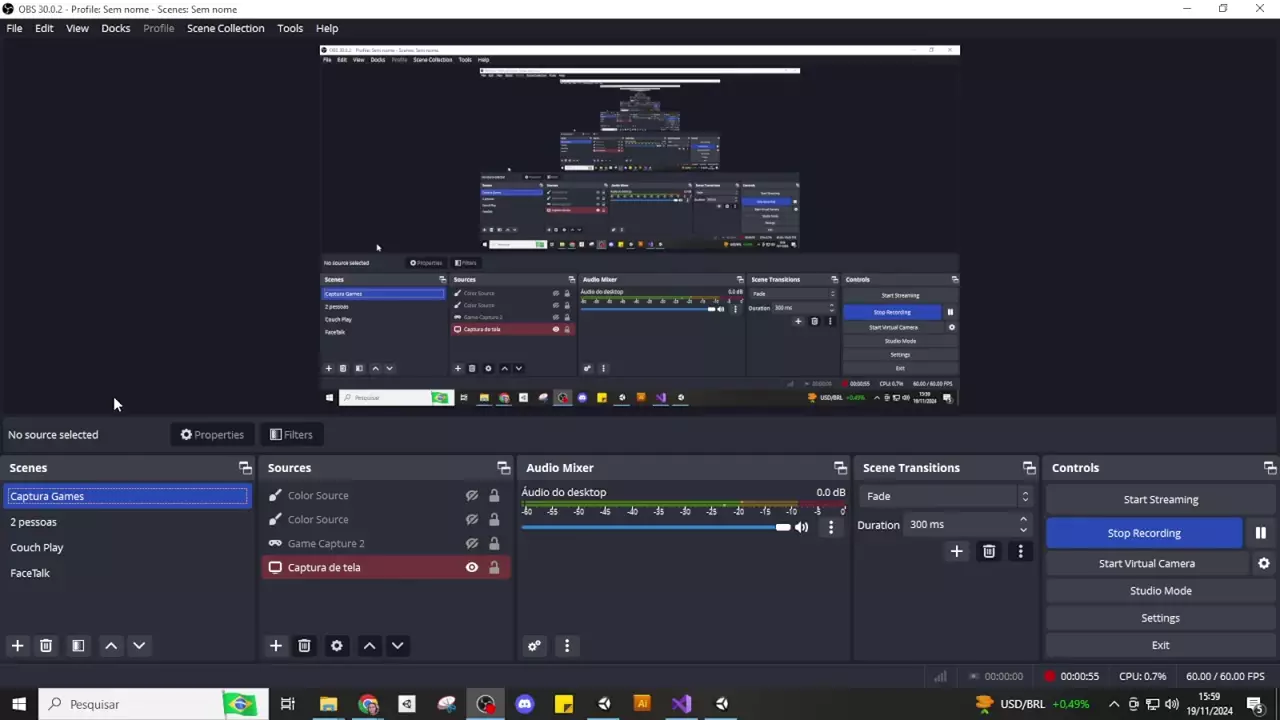Viewport: 1280px width, 720px height.
Task: Show the second Color Source
Action: [472, 519]
